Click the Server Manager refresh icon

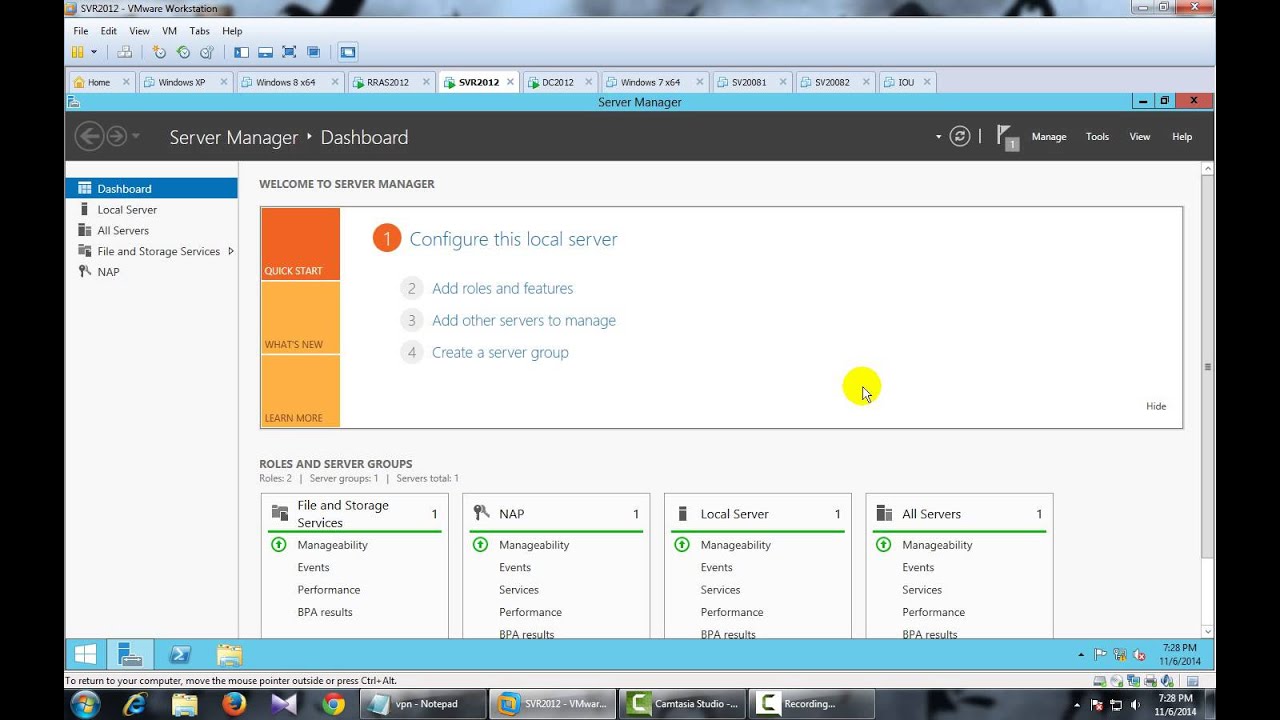click(x=960, y=136)
